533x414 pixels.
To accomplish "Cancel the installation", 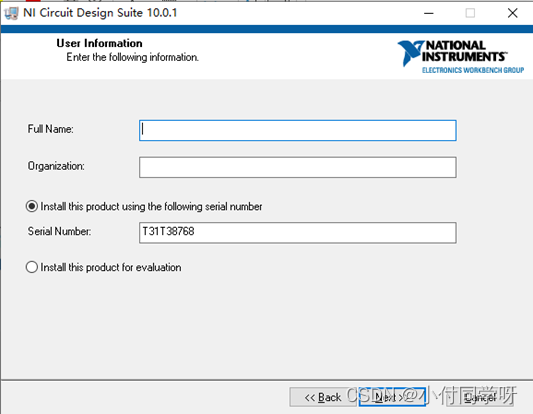I will click(480, 397).
